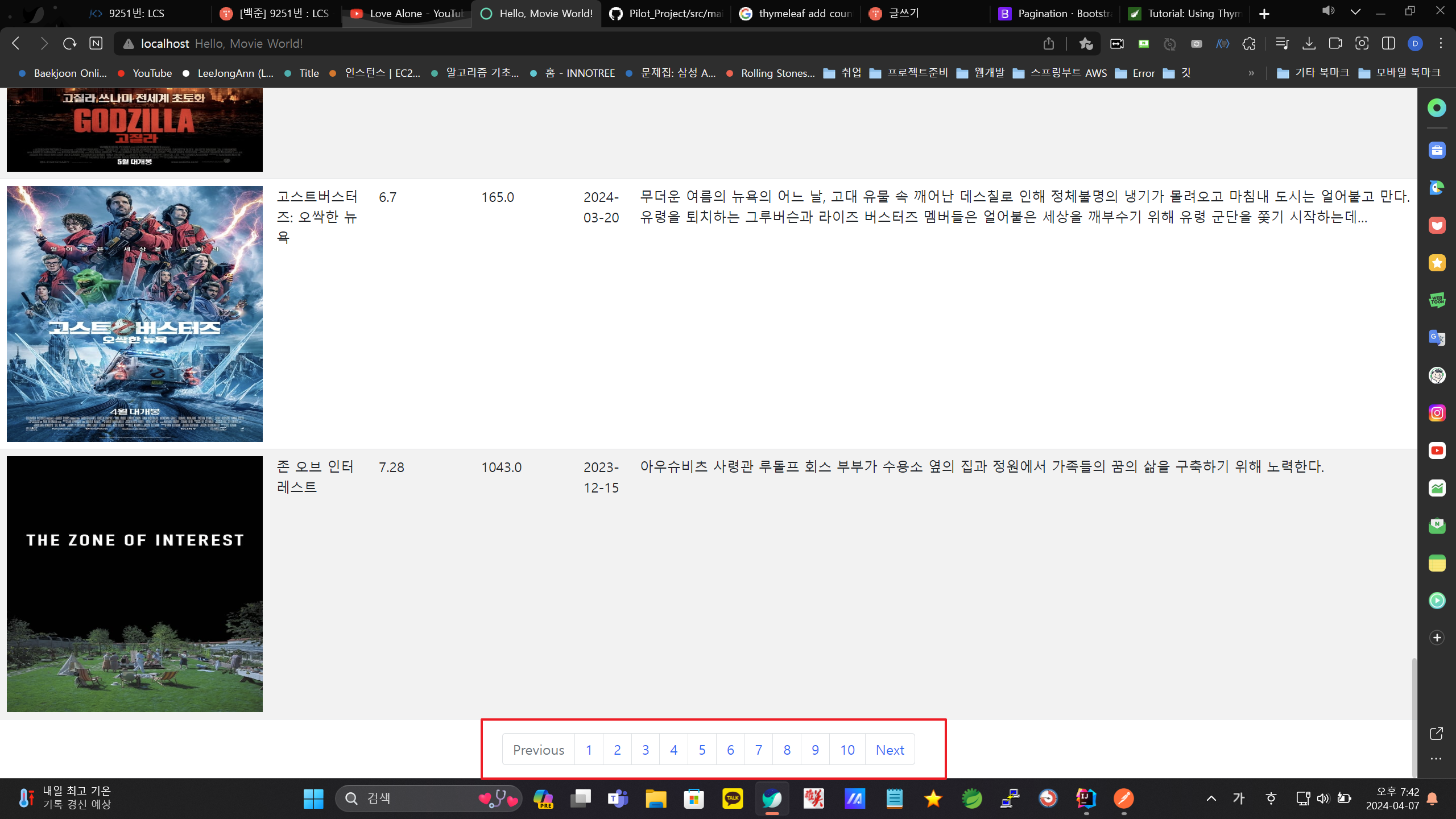Click the vertical page scrollbar thumb
Image resolution: width=1456 pixels, height=819 pixels.
click(1414, 717)
